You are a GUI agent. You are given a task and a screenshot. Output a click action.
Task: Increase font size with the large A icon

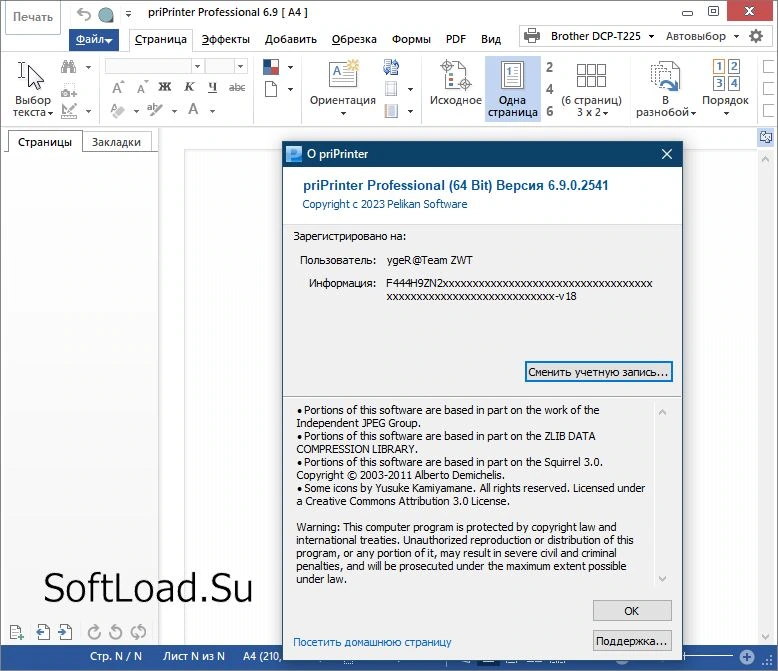click(118, 87)
